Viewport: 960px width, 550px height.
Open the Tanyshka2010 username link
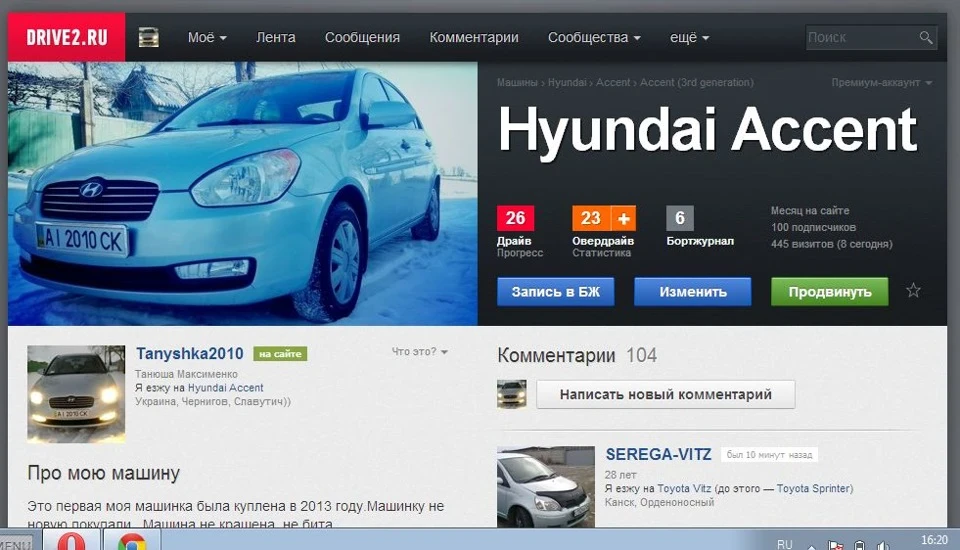point(190,353)
